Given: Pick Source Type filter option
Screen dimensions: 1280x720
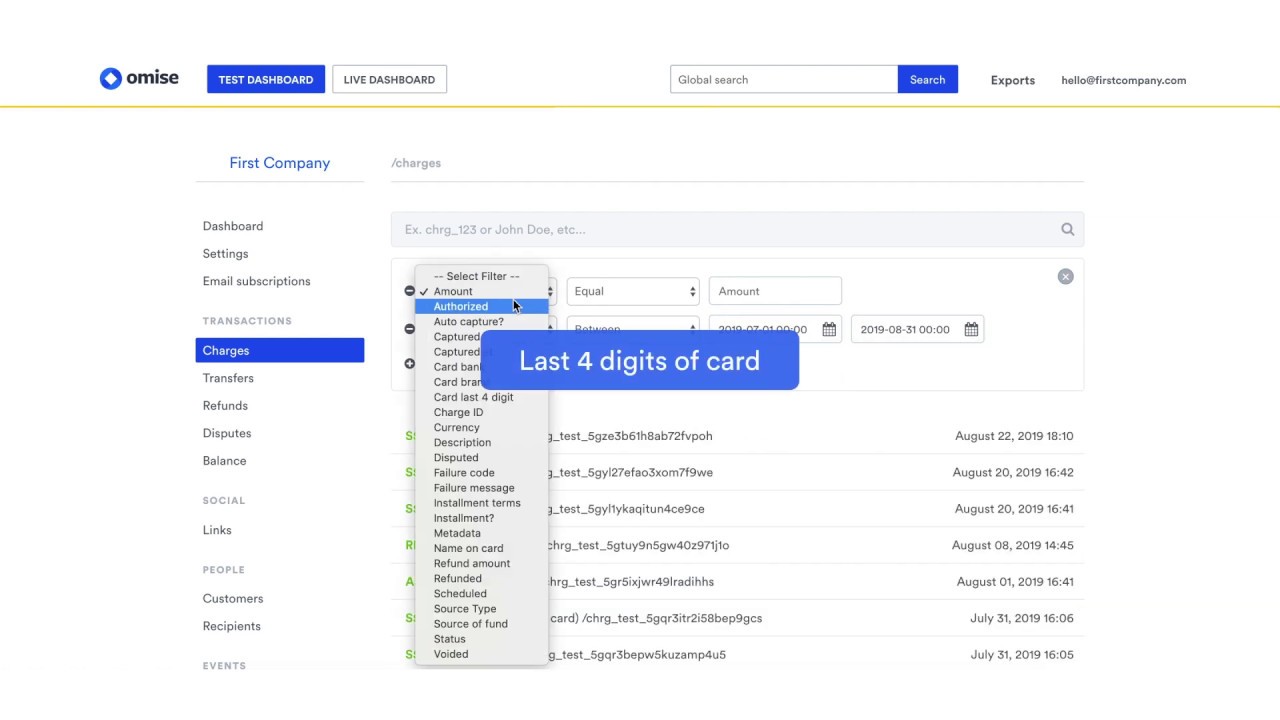Looking at the screenshot, I should coord(482,609).
